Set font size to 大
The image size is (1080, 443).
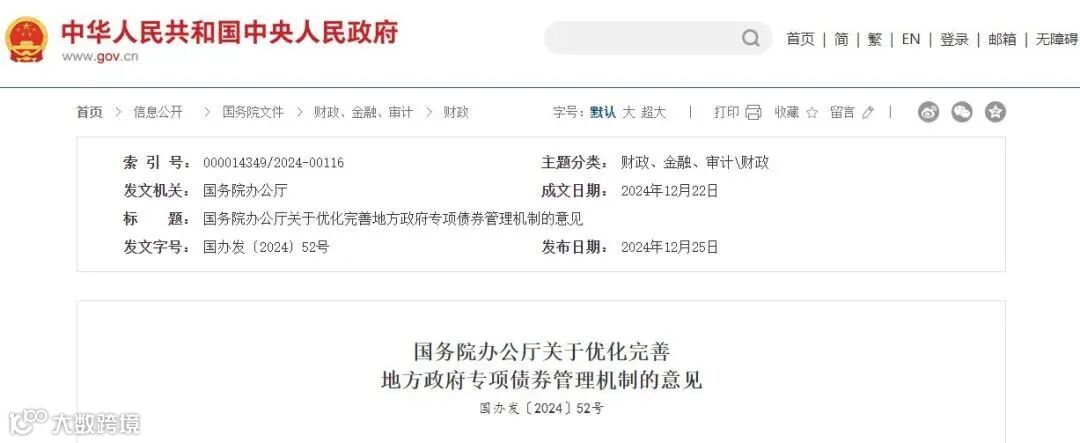point(628,112)
